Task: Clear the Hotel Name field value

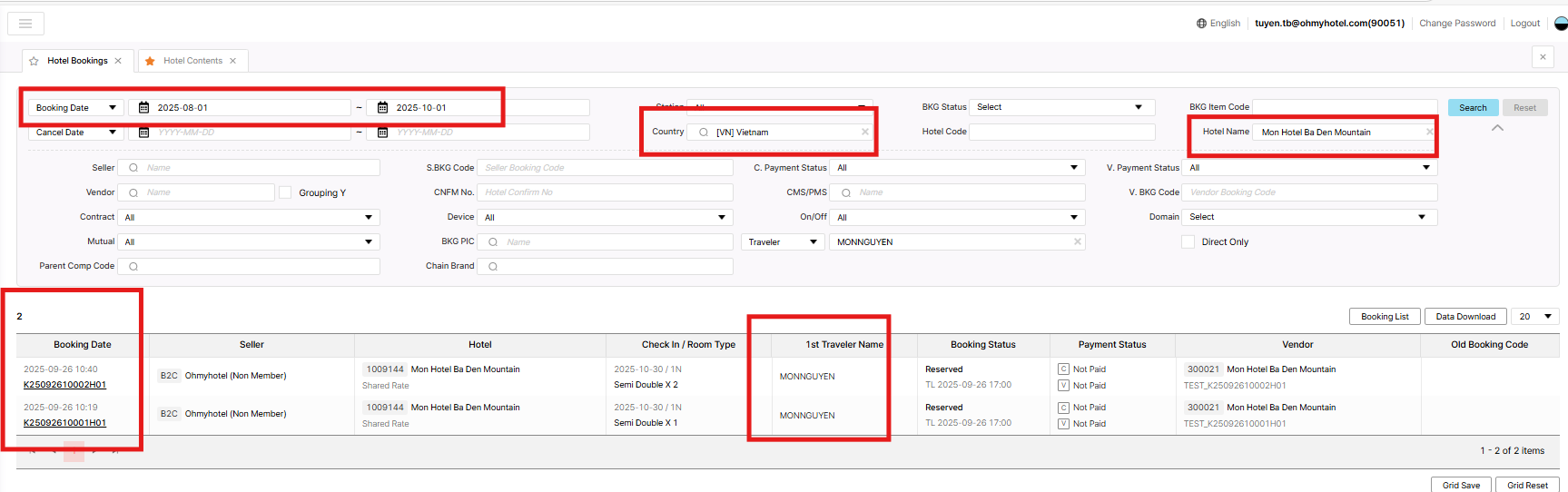Action: tap(1429, 133)
